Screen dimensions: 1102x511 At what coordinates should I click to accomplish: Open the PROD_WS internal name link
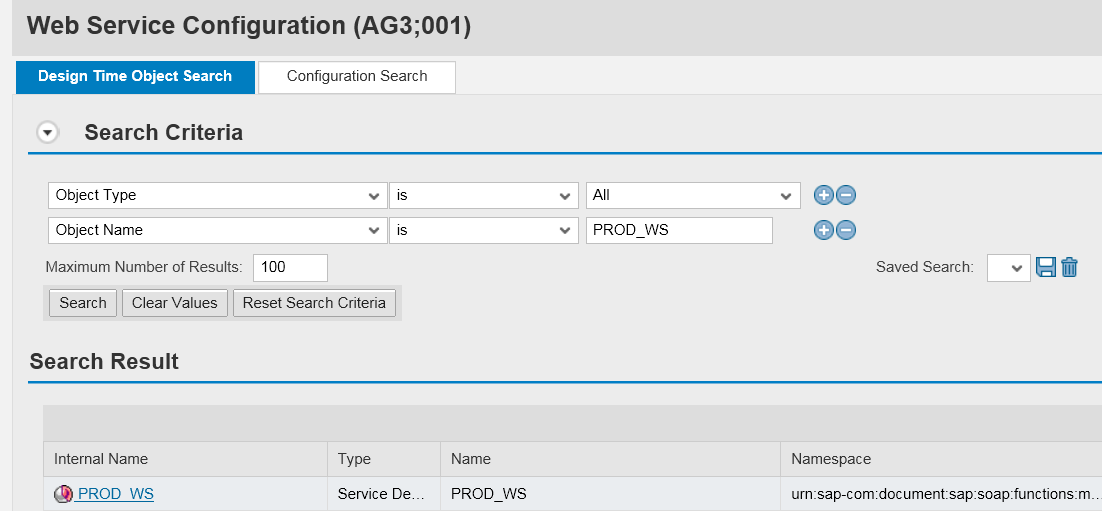click(115, 494)
